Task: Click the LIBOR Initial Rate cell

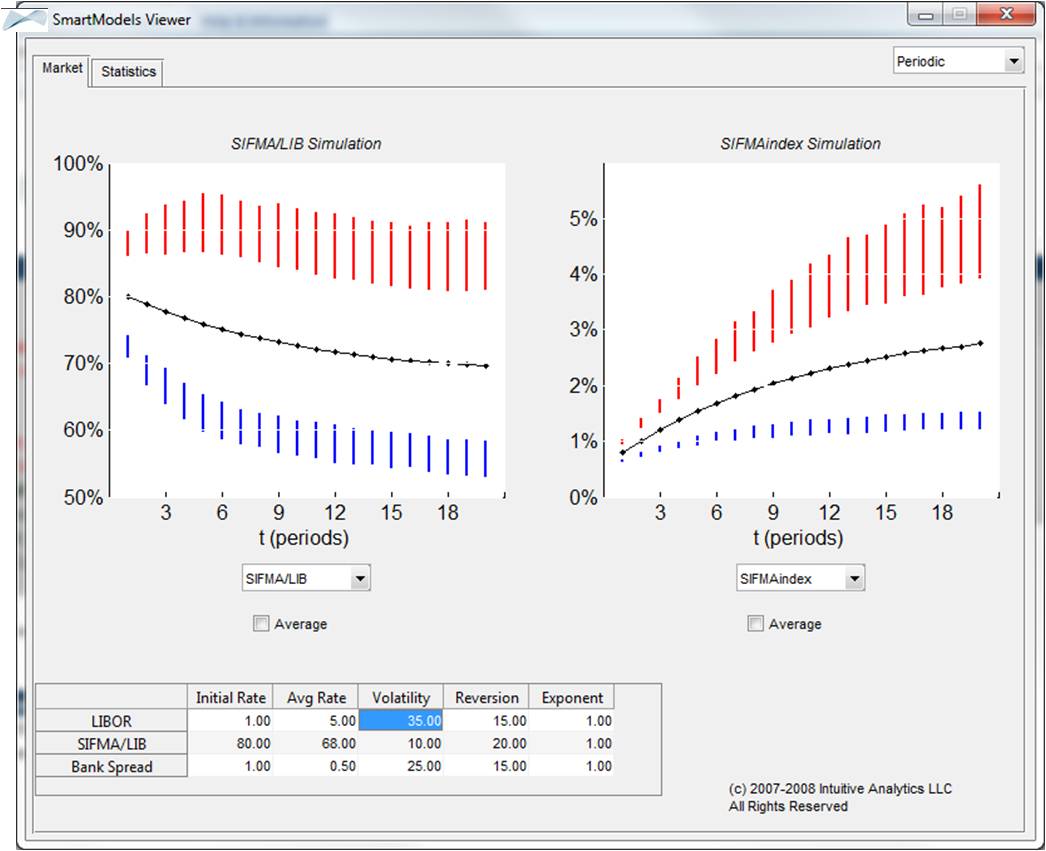Action: coord(230,720)
